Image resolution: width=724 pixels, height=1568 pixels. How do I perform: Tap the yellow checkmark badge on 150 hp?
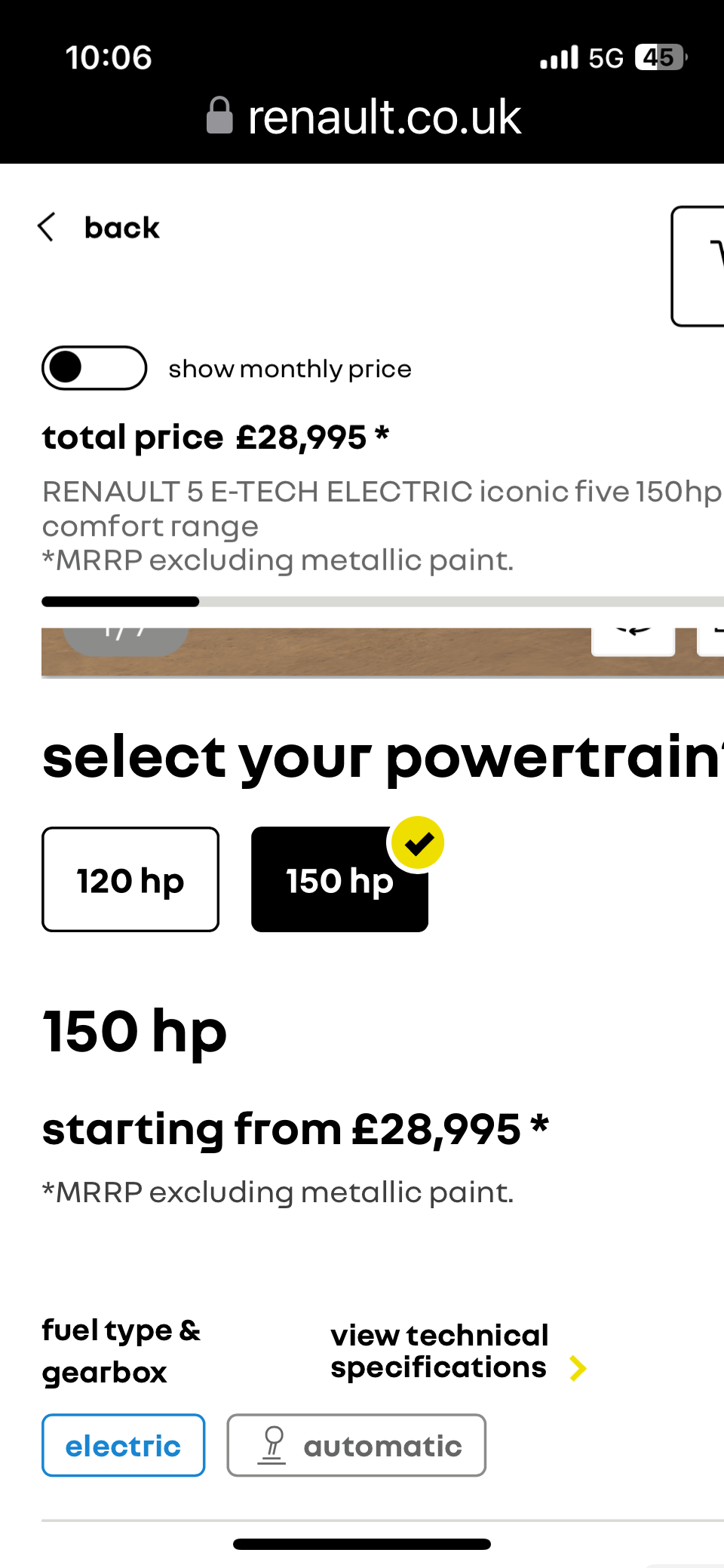click(418, 843)
